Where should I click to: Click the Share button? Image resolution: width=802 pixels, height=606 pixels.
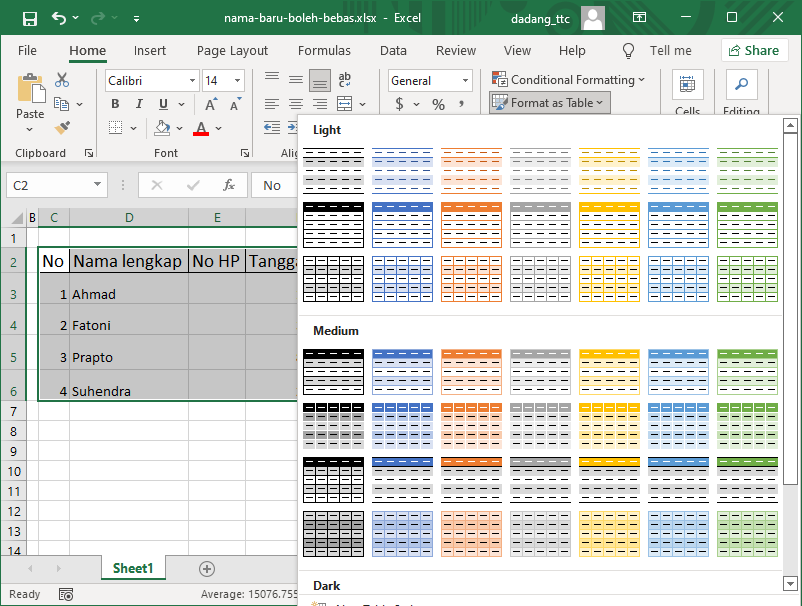[x=755, y=50]
